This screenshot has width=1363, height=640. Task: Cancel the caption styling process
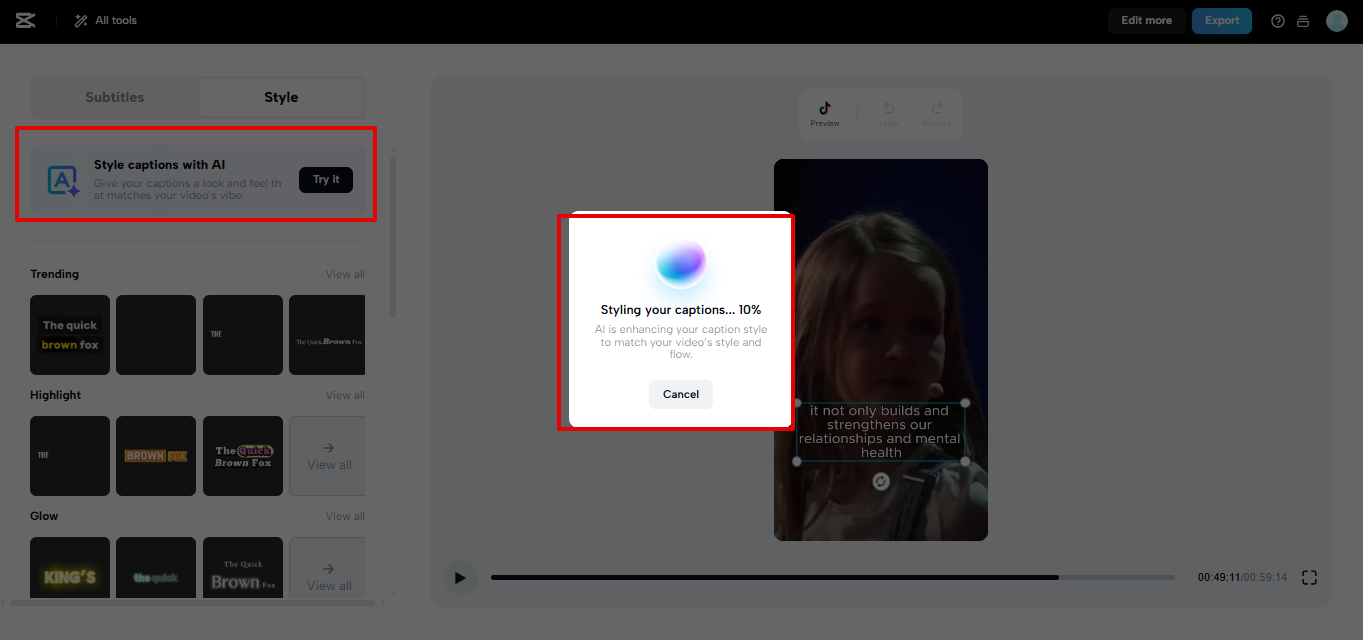pyautogui.click(x=680, y=394)
